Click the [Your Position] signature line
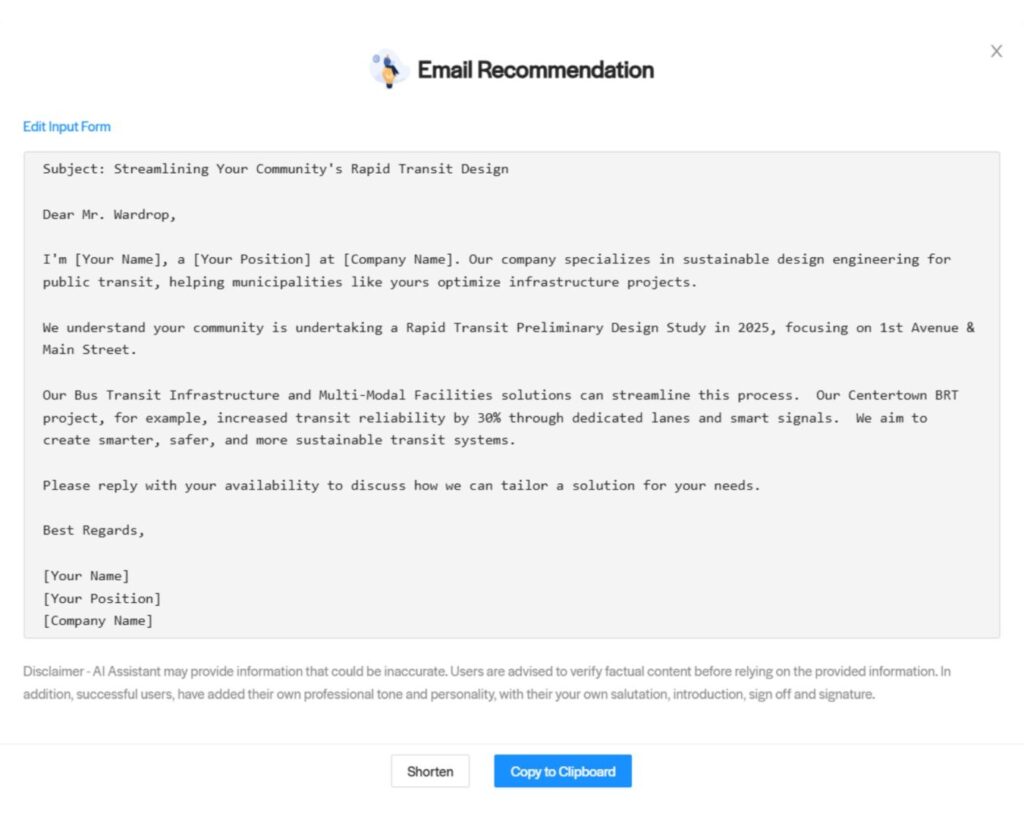This screenshot has width=1024, height=819. pos(101,598)
